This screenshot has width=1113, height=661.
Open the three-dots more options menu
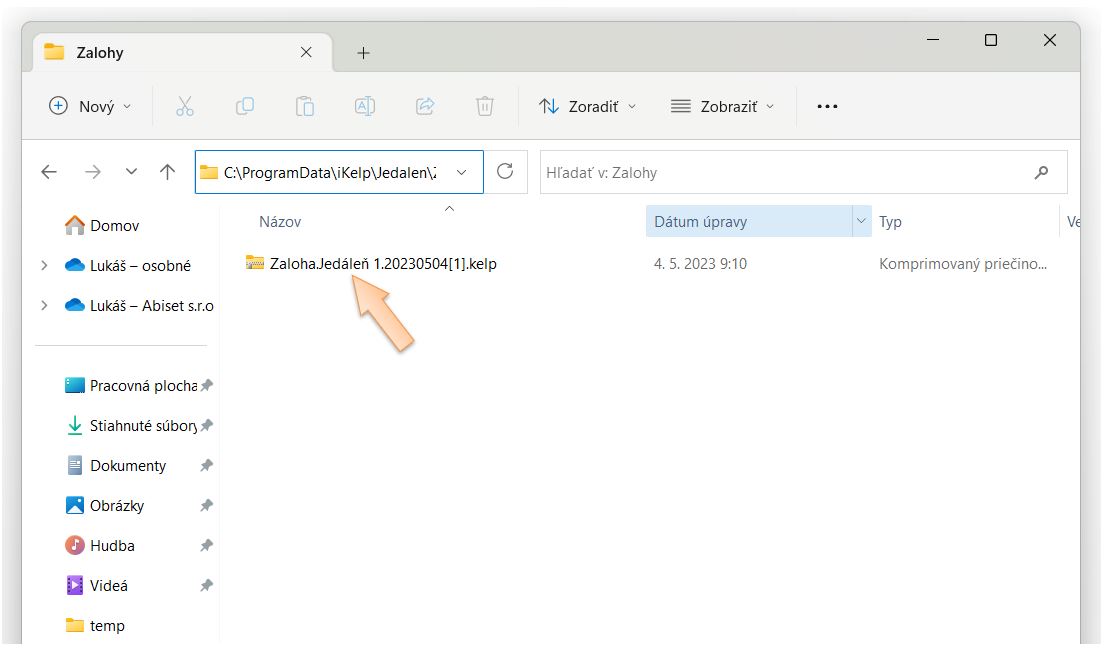click(x=827, y=106)
